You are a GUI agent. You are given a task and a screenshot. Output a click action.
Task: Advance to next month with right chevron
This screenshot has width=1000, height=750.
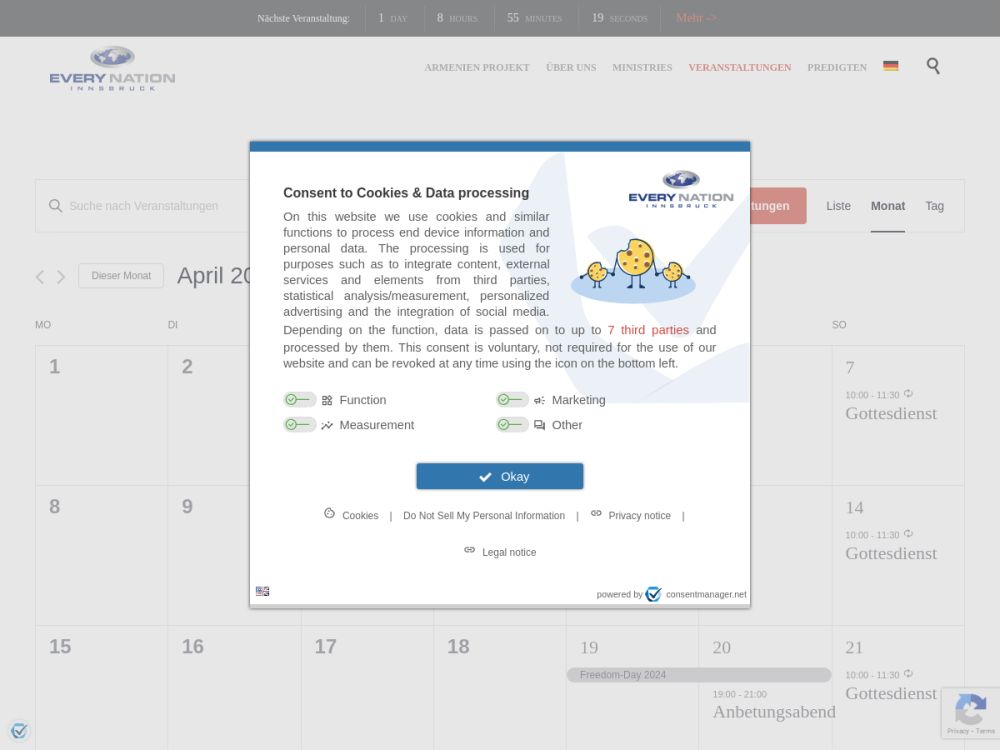pyautogui.click(x=61, y=277)
